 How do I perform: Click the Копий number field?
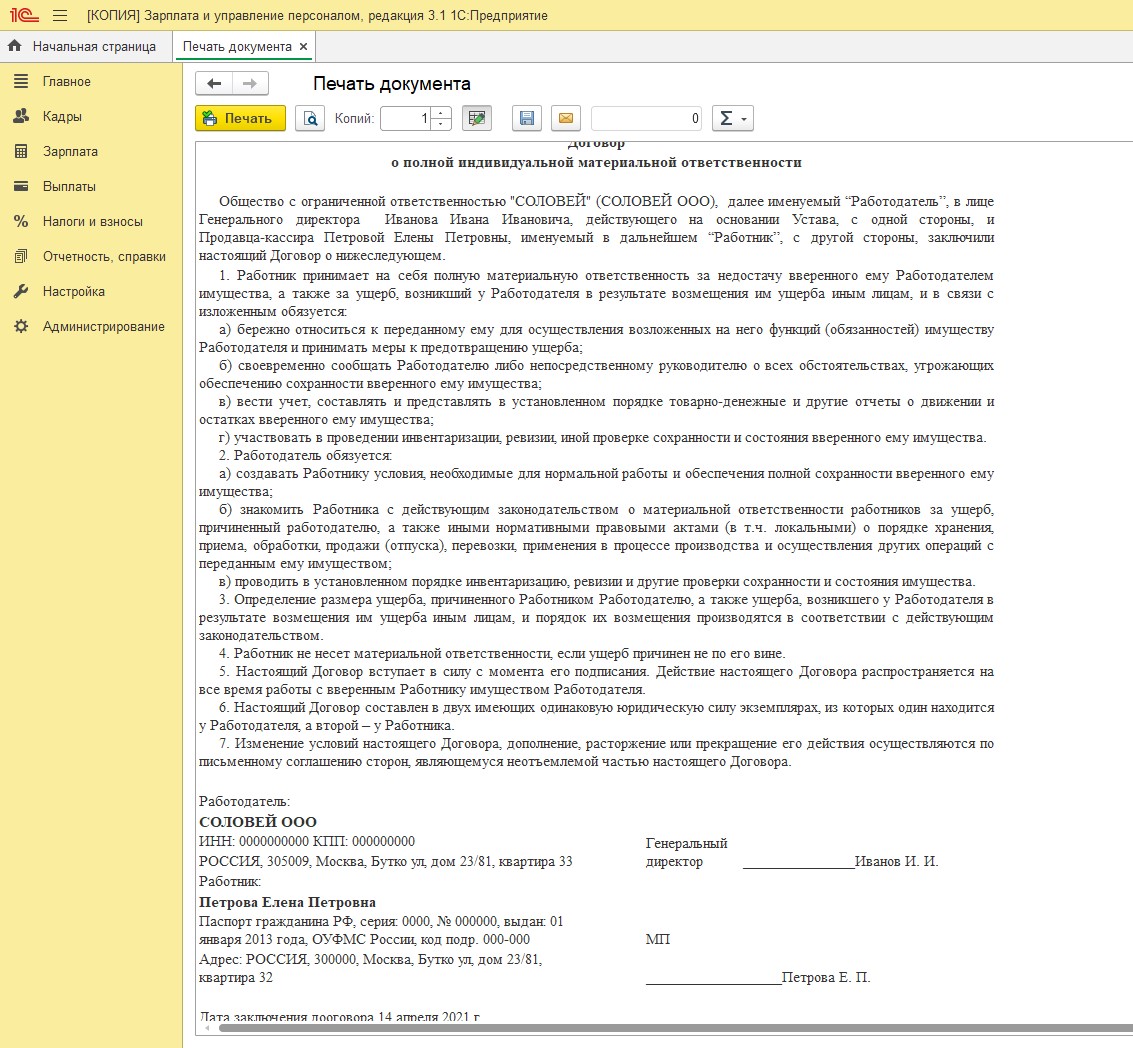coord(406,119)
